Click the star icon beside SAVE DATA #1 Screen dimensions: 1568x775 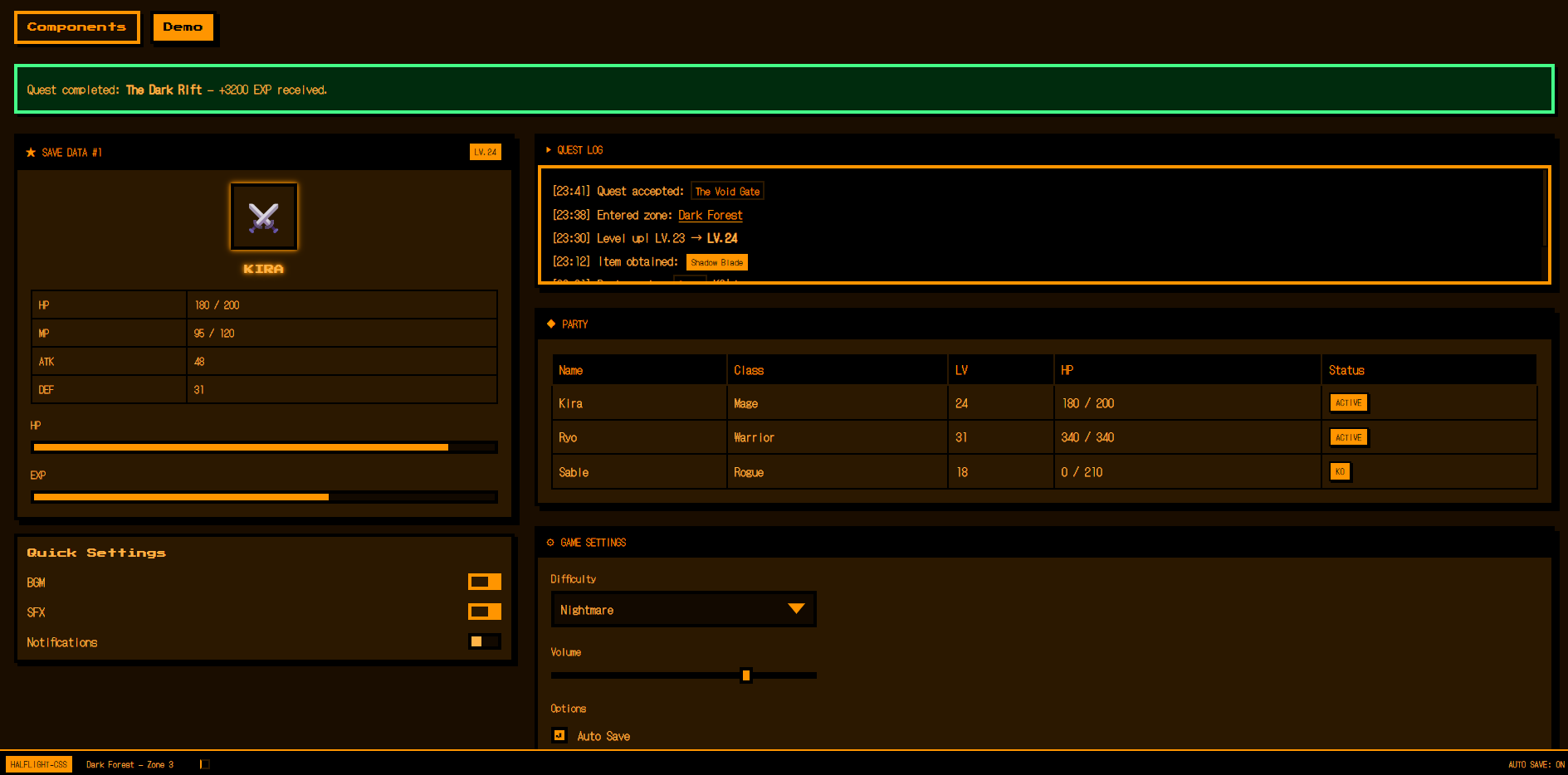31,153
